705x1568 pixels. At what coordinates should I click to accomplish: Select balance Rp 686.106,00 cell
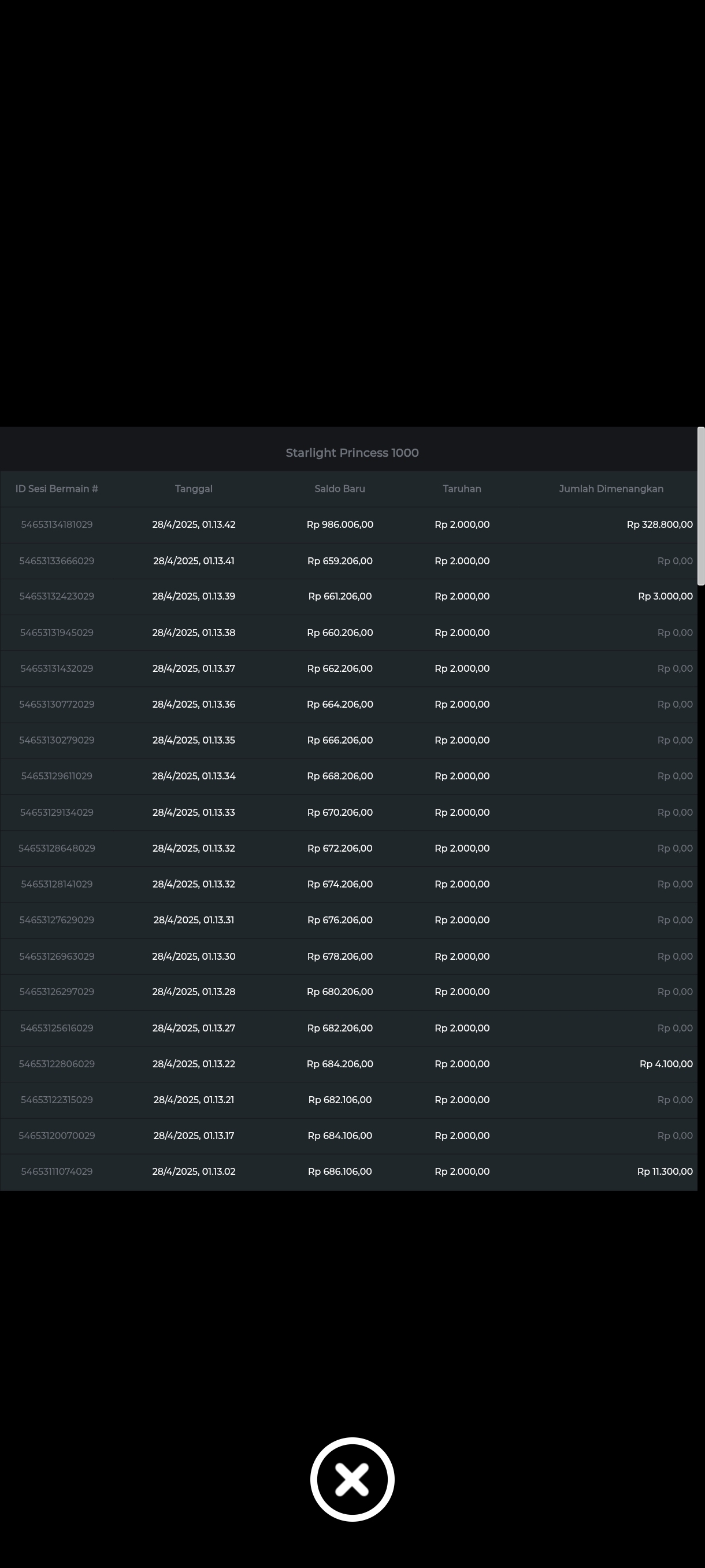tap(339, 1172)
